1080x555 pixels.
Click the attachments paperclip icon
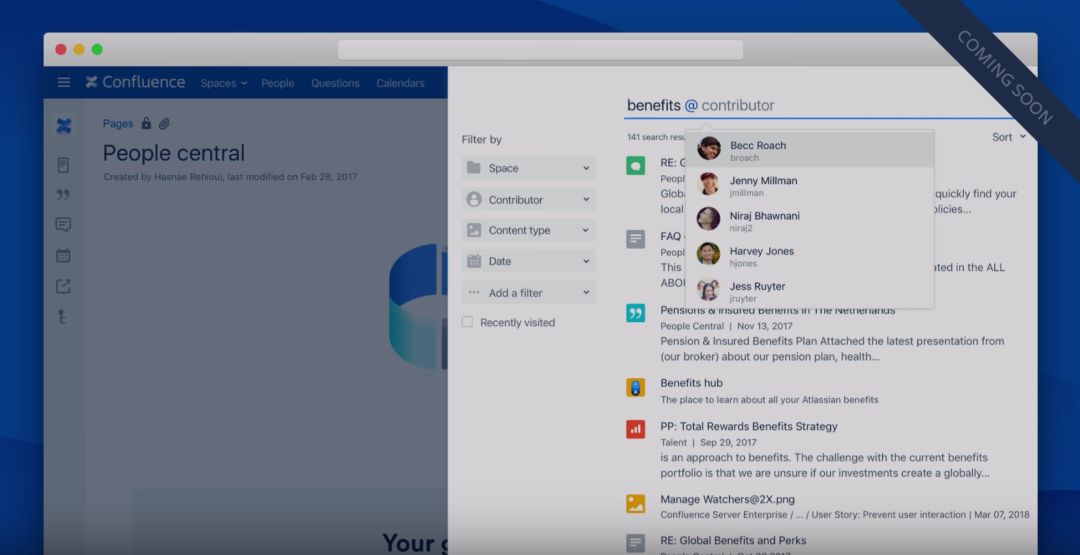click(164, 124)
